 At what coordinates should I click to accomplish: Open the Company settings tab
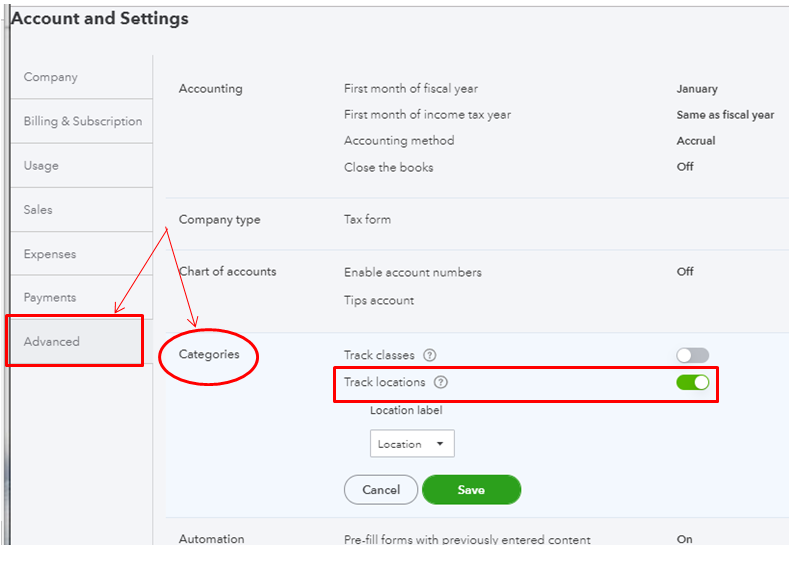[51, 77]
